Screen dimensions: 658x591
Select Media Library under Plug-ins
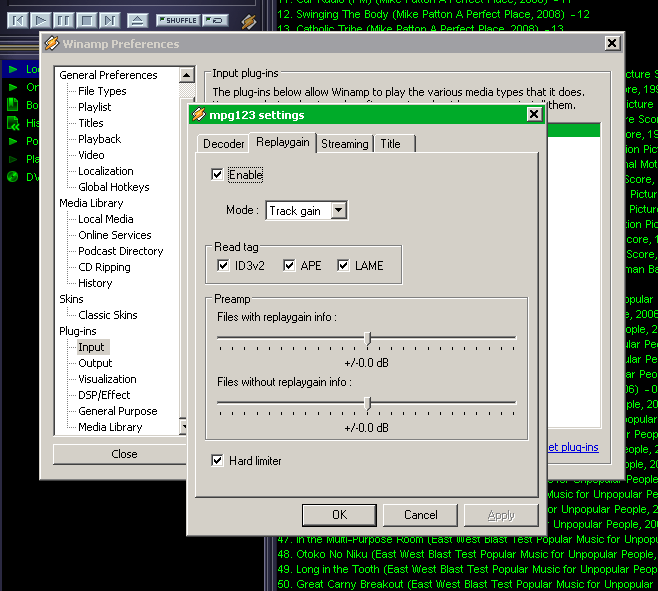point(110,427)
